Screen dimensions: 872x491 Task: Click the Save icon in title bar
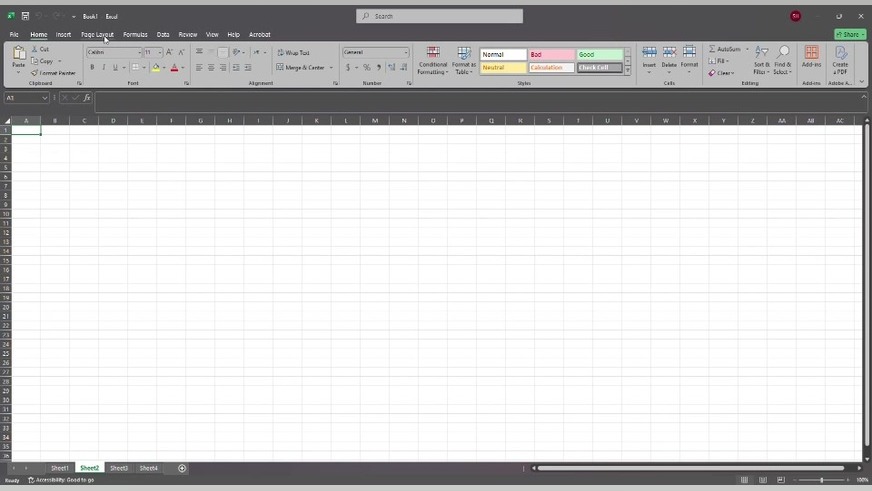tap(25, 16)
